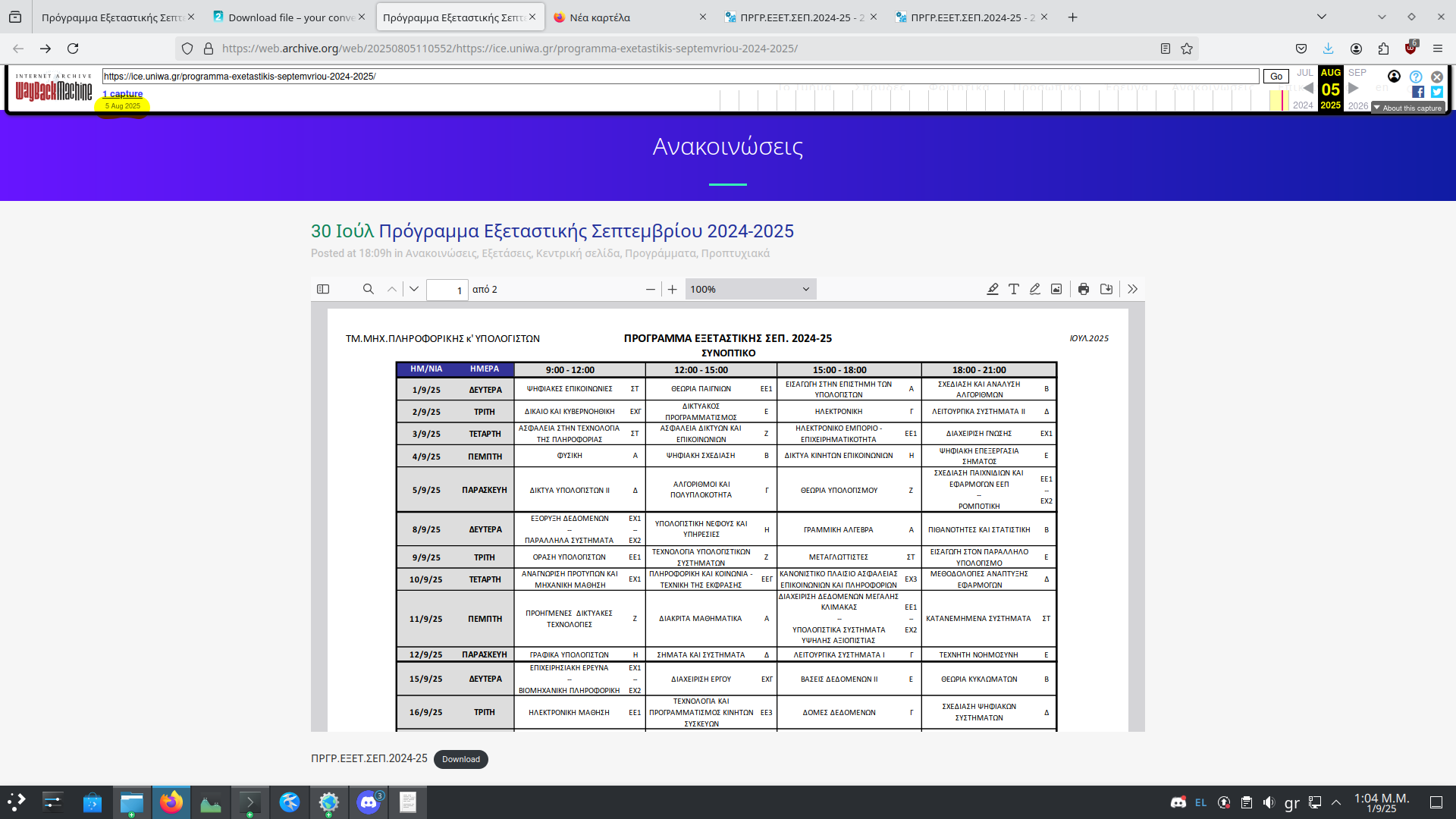Screen dimensions: 1456x819
Task: Open find in PDF document
Action: [x=369, y=289]
